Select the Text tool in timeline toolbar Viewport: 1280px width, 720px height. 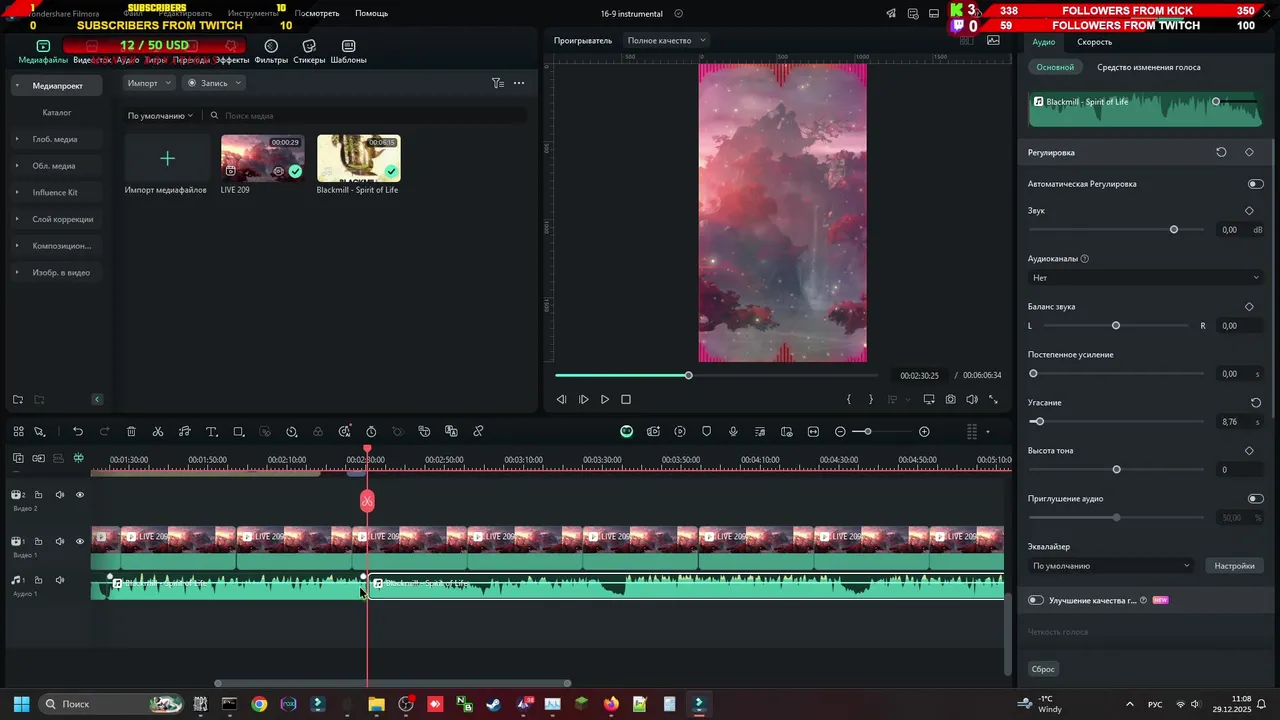(x=211, y=432)
